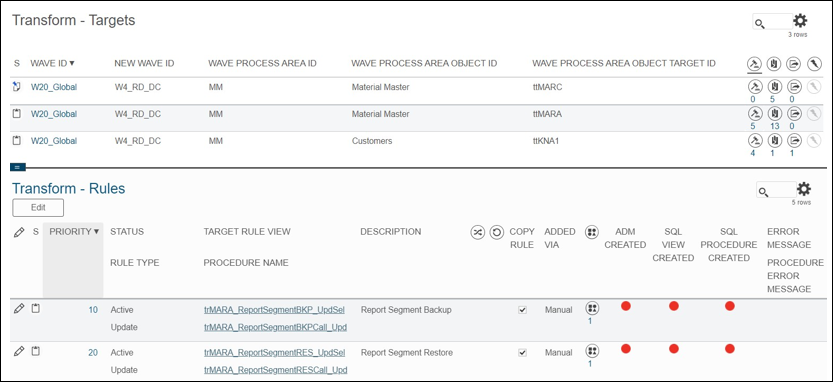Sort by the WAVE ID column arrow

coord(72,63)
